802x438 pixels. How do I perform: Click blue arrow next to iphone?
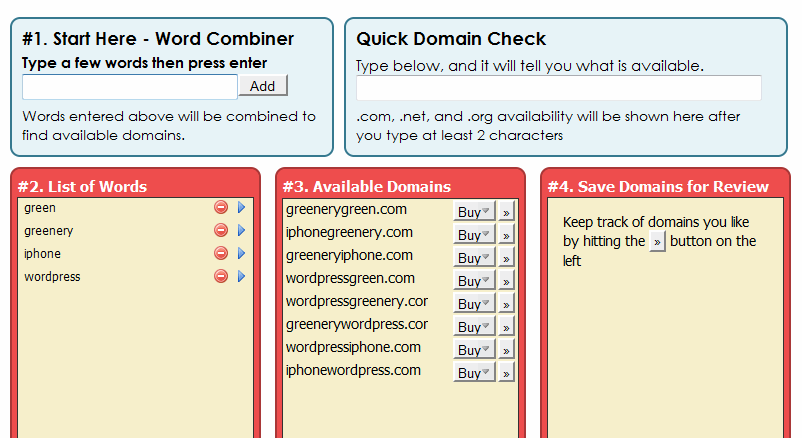point(241,253)
